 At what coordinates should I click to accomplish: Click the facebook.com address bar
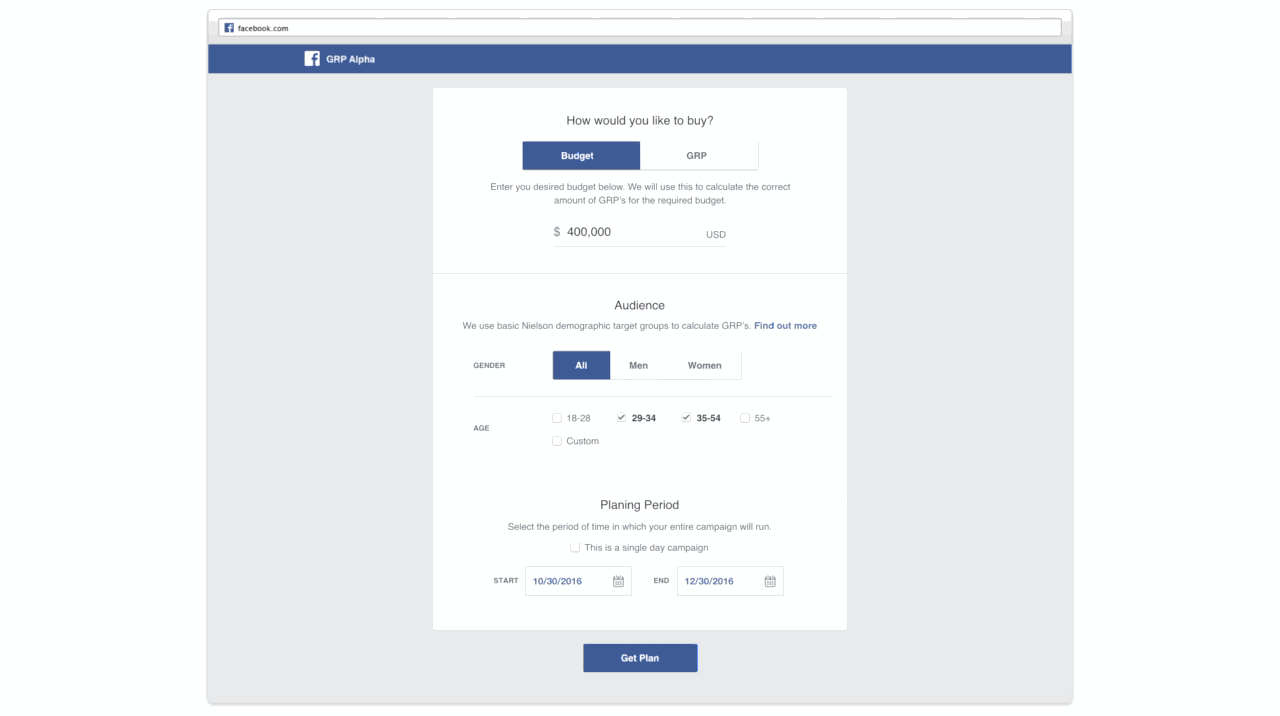[x=640, y=28]
